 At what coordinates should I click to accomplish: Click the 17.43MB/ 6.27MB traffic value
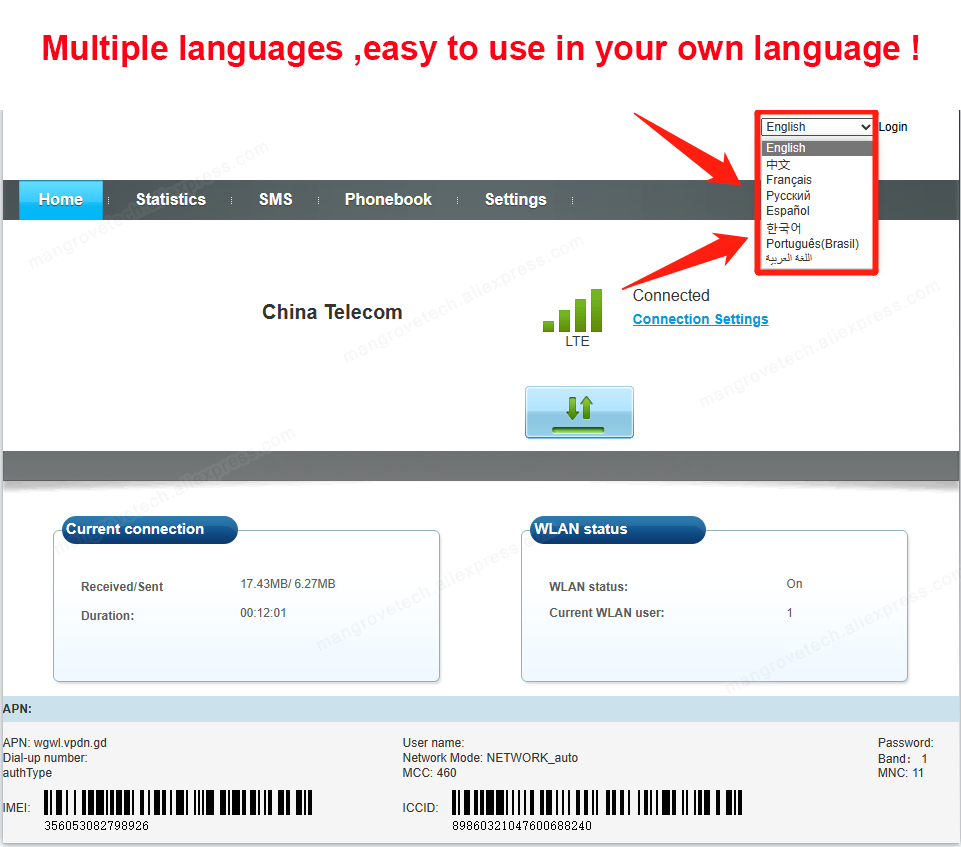(287, 584)
